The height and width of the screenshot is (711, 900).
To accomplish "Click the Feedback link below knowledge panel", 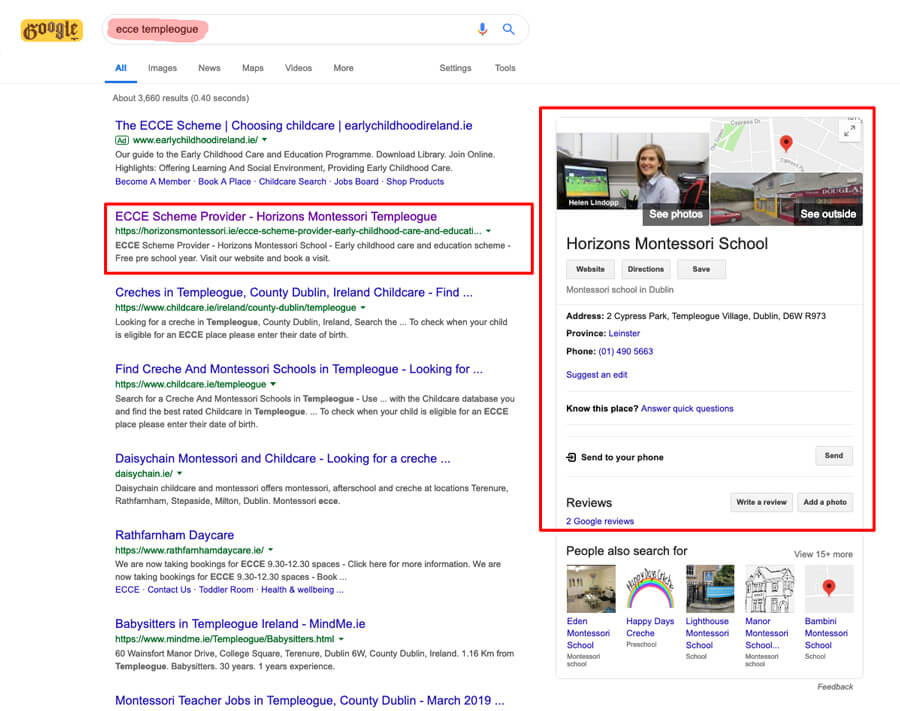I will coord(835,686).
